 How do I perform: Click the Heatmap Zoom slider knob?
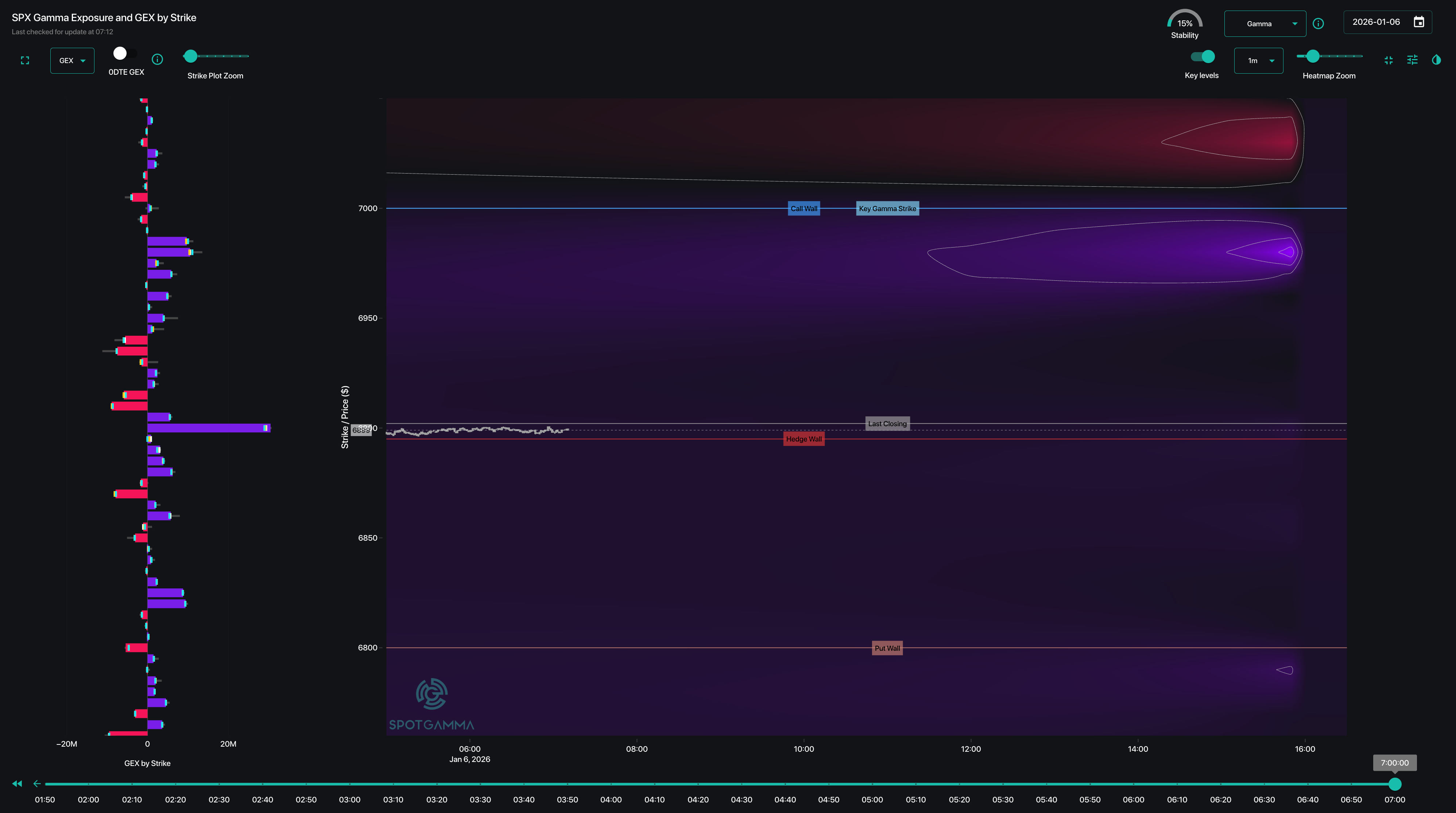point(1312,56)
